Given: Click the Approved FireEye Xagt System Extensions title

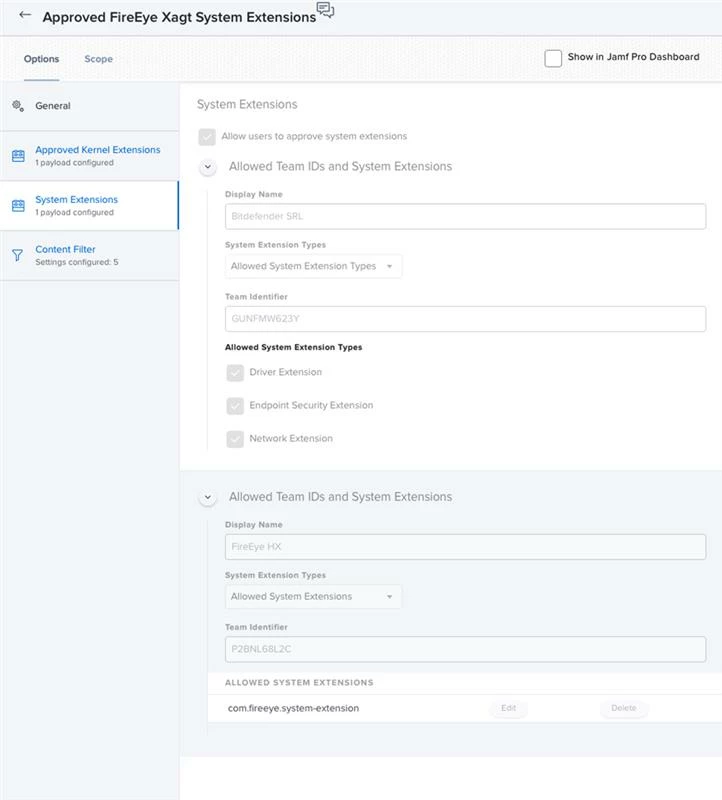Looking at the screenshot, I should tap(179, 17).
